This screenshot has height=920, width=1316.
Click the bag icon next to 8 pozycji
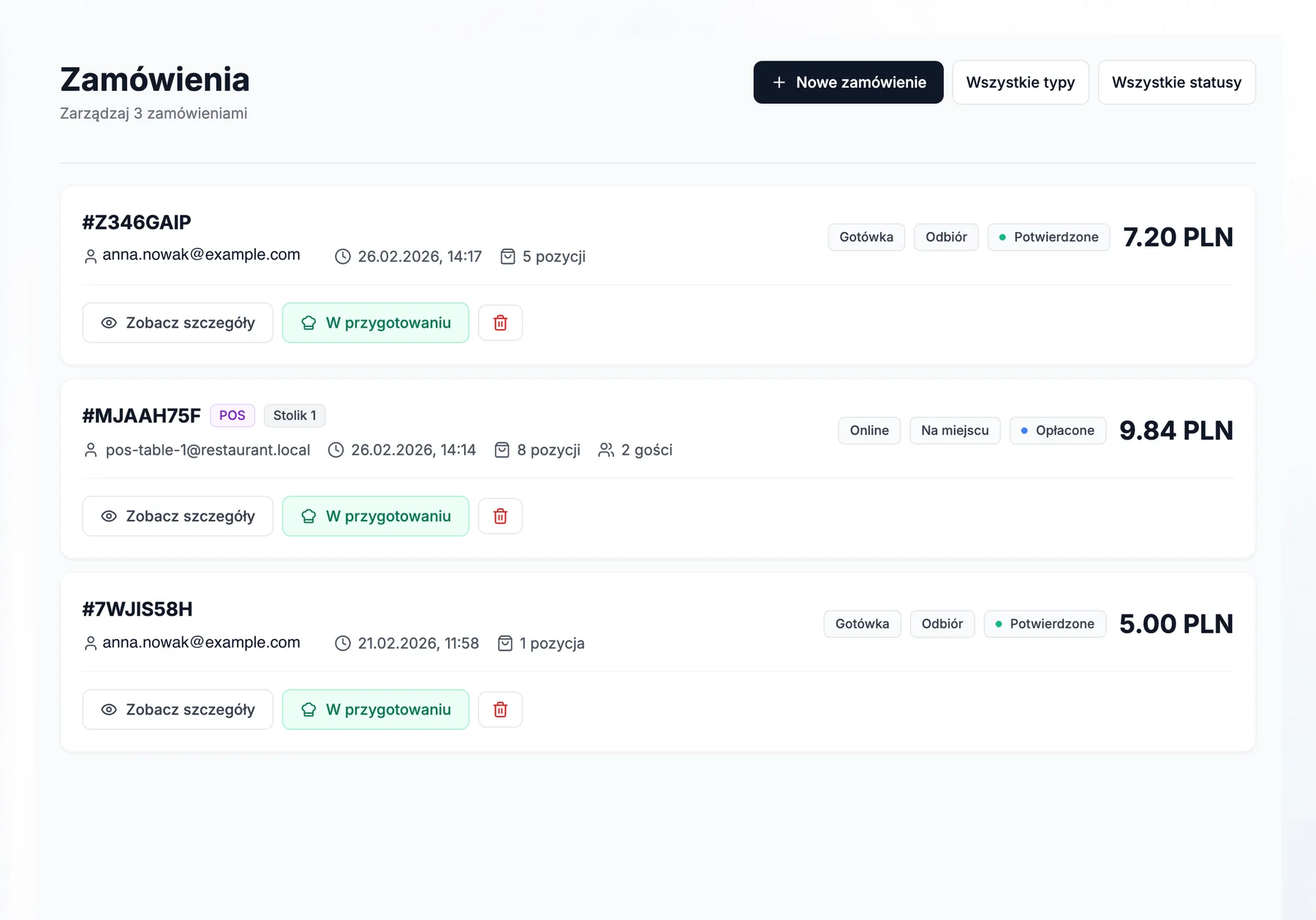pos(502,450)
